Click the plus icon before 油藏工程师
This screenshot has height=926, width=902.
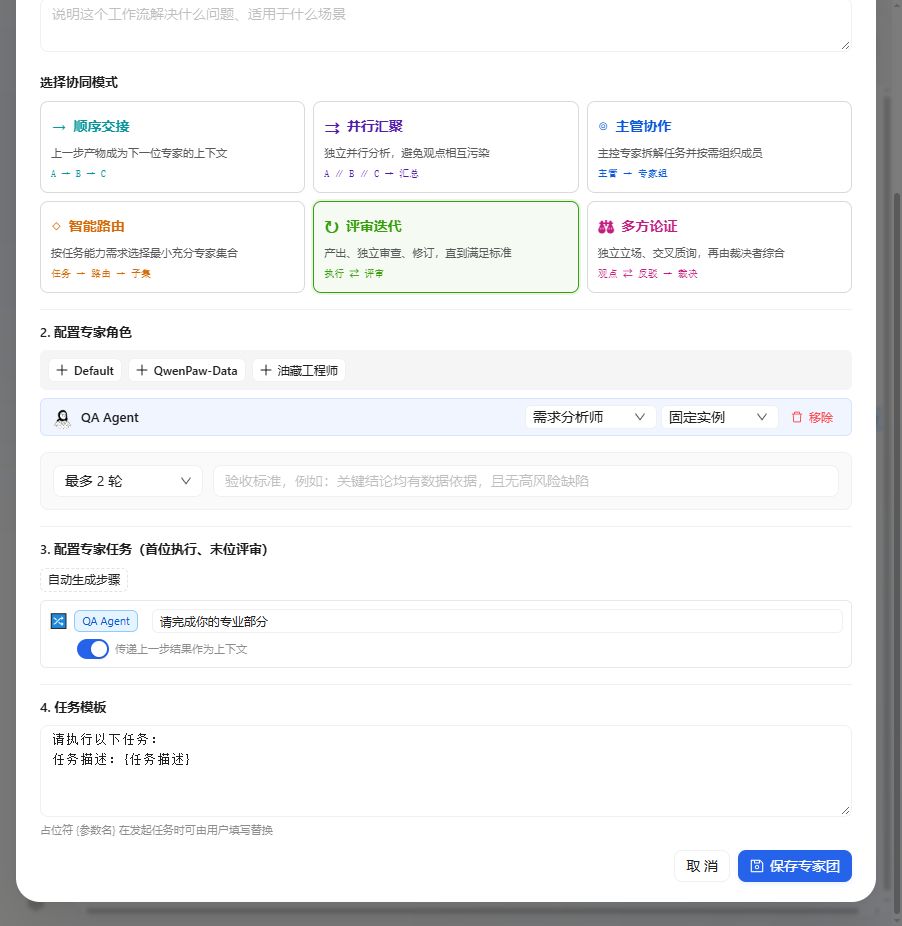tap(266, 370)
